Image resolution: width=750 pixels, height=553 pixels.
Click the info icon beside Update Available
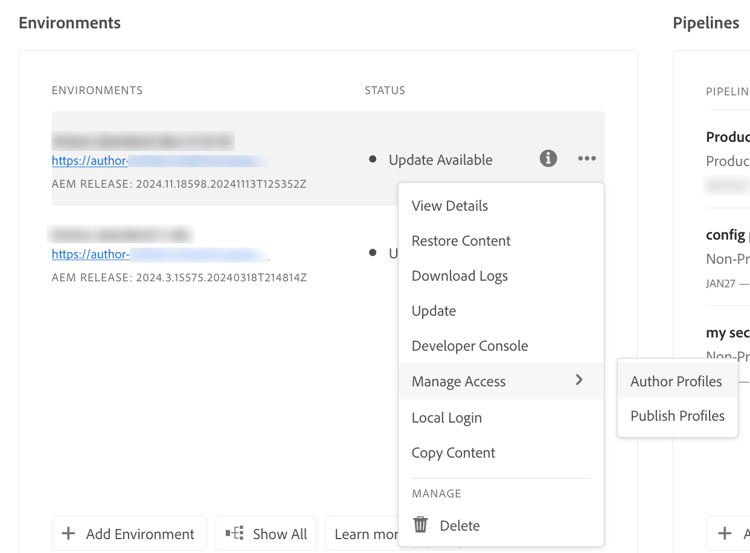[548, 159]
